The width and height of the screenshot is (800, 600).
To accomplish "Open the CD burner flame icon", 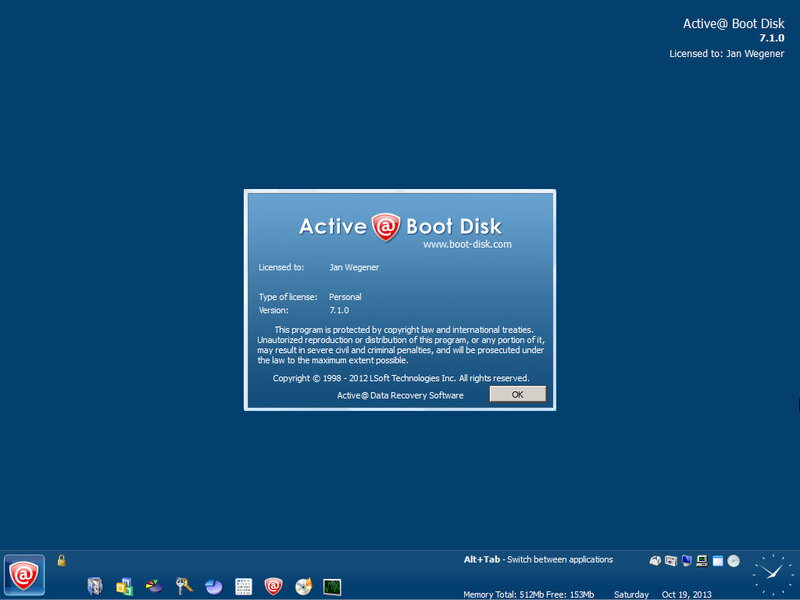I will [x=304, y=587].
